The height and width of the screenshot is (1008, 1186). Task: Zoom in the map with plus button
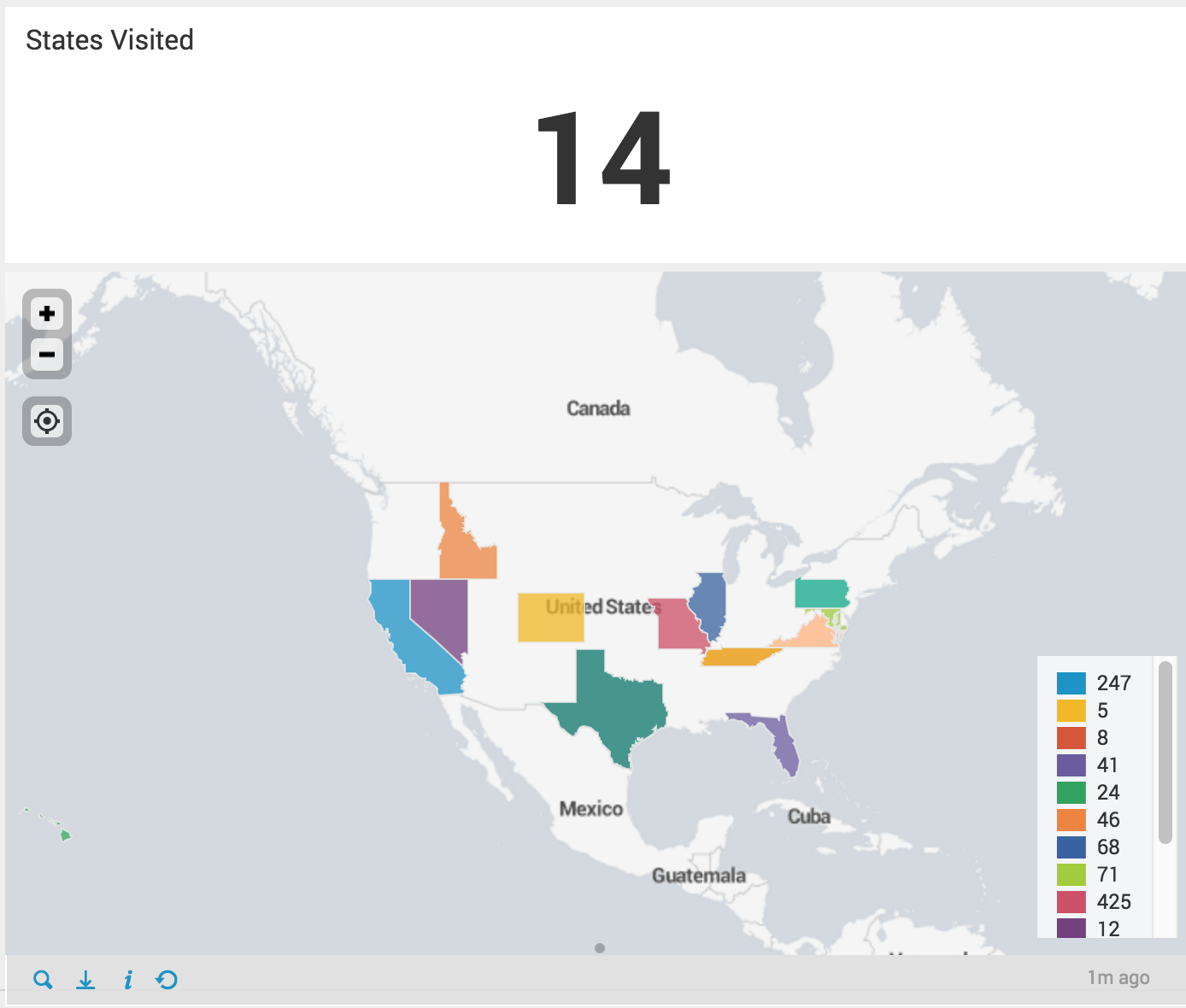point(47,314)
